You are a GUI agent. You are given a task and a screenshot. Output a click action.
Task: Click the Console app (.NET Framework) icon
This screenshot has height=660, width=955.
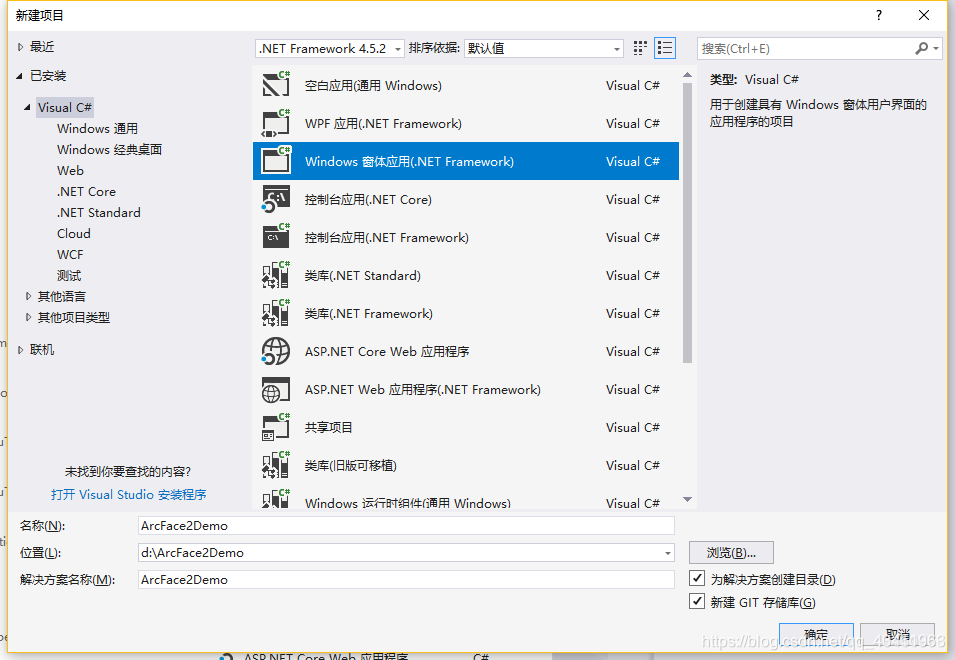pos(276,237)
